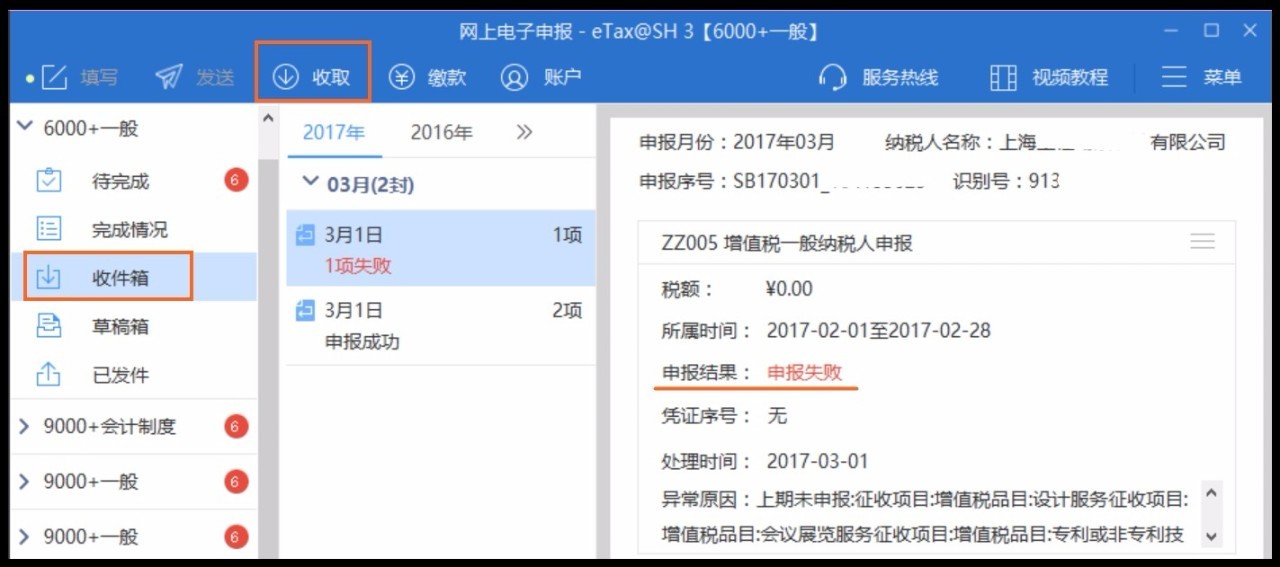
Task: Click the 异常原因 box scroll-down arrow
Action: point(1212,536)
